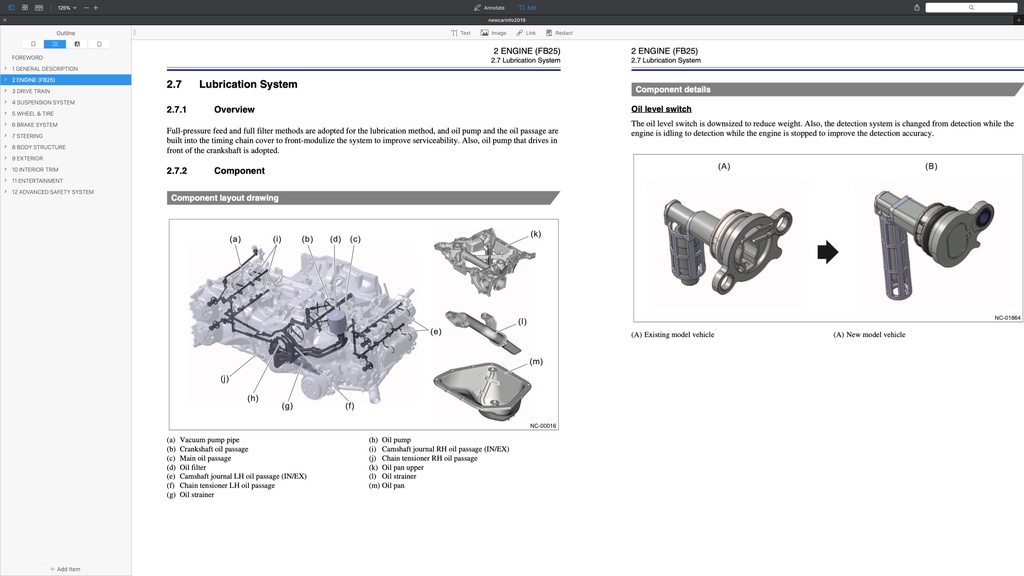The width and height of the screenshot is (1024, 576).
Task: Switch to Edit mode
Action: click(x=527, y=7)
